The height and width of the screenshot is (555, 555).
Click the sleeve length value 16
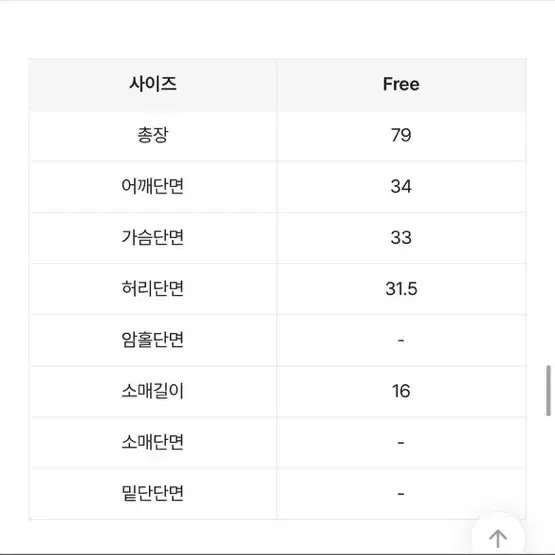(x=401, y=391)
